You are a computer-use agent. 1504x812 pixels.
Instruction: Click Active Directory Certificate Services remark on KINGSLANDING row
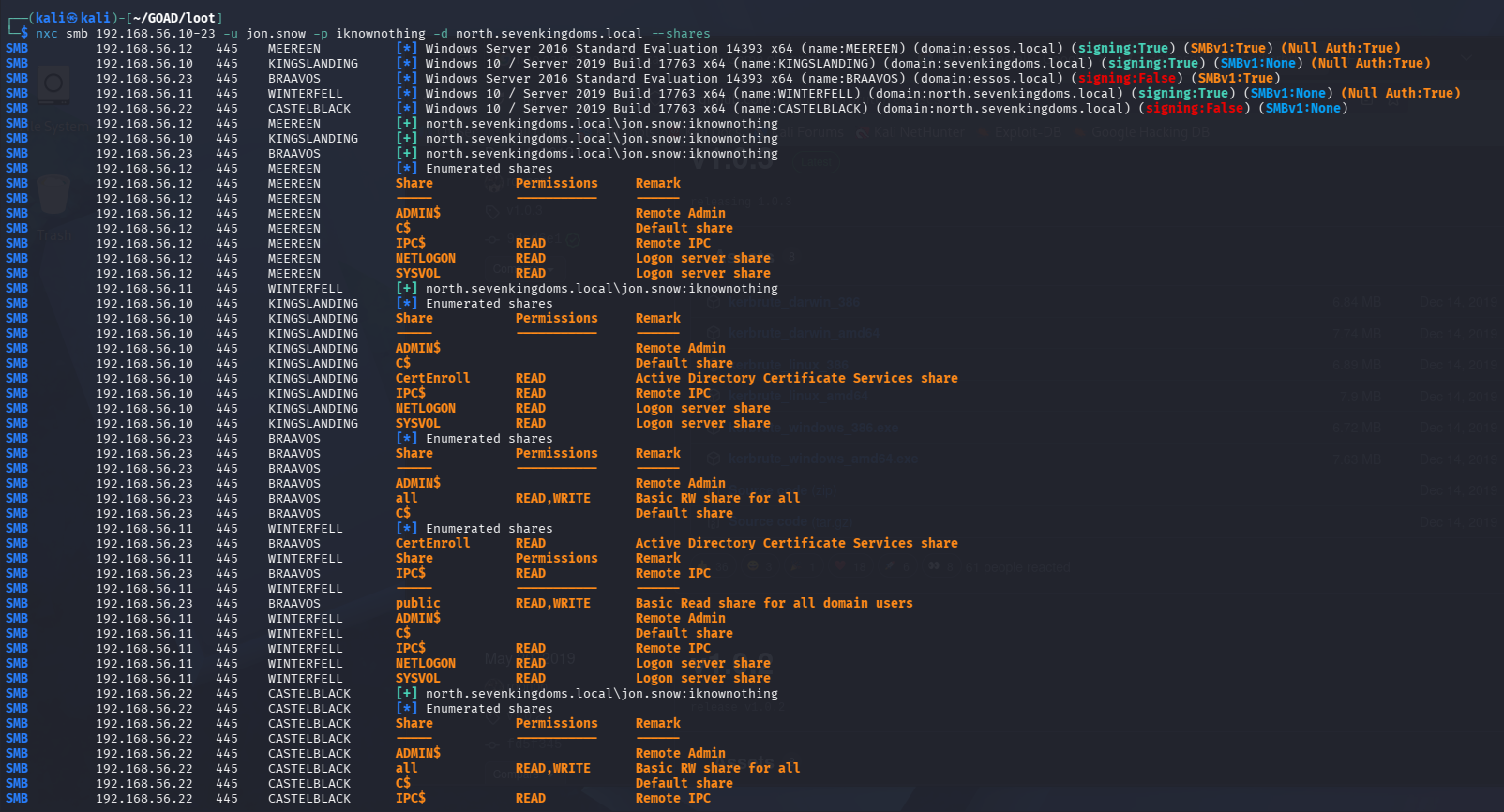(x=797, y=378)
